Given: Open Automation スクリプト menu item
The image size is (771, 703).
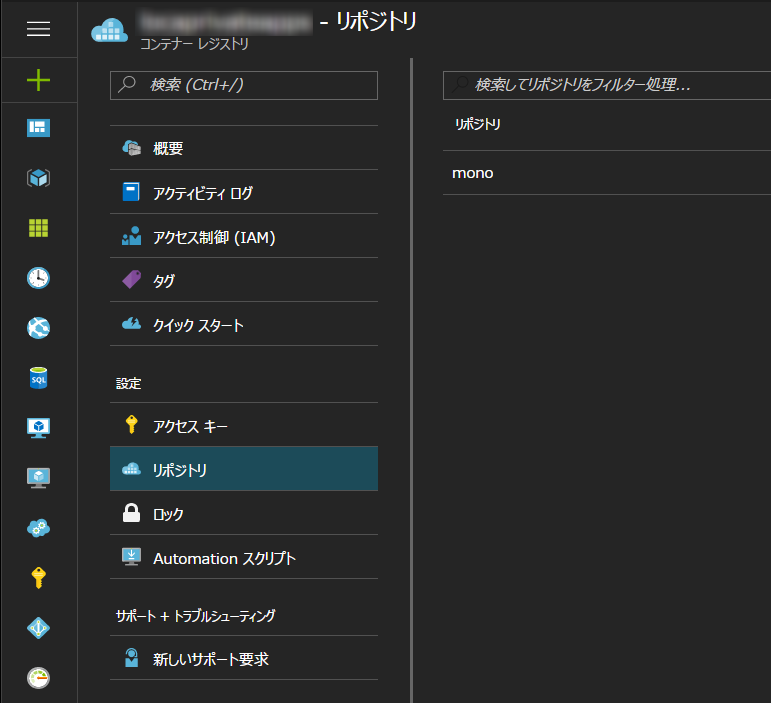Looking at the screenshot, I should click(x=244, y=557).
